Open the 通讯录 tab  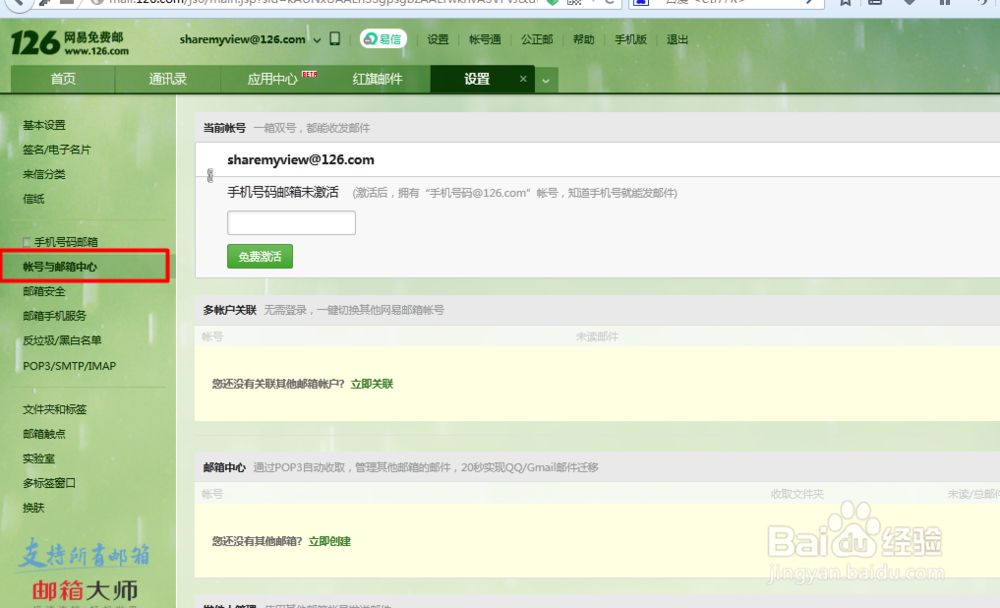168,79
